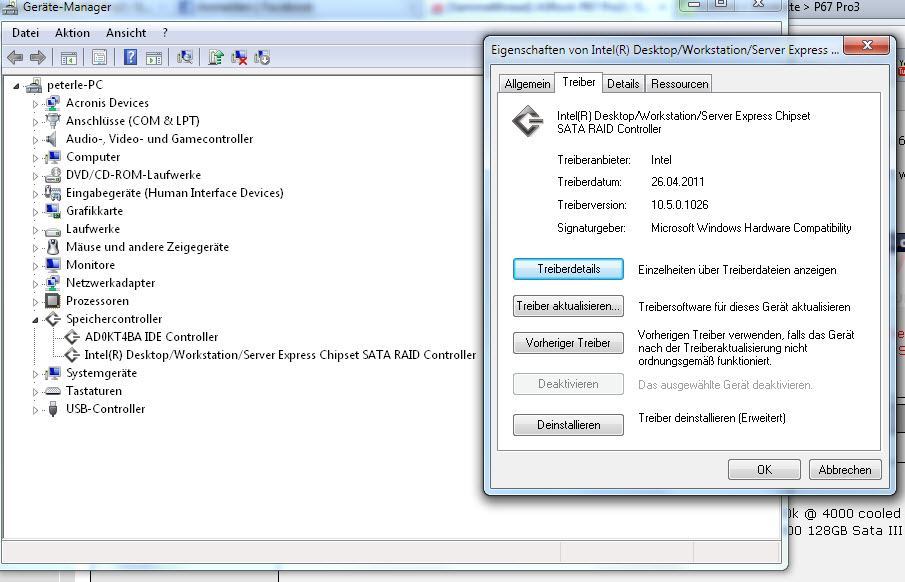
Task: Click the Speichercontroller icon
Action: (x=53, y=319)
